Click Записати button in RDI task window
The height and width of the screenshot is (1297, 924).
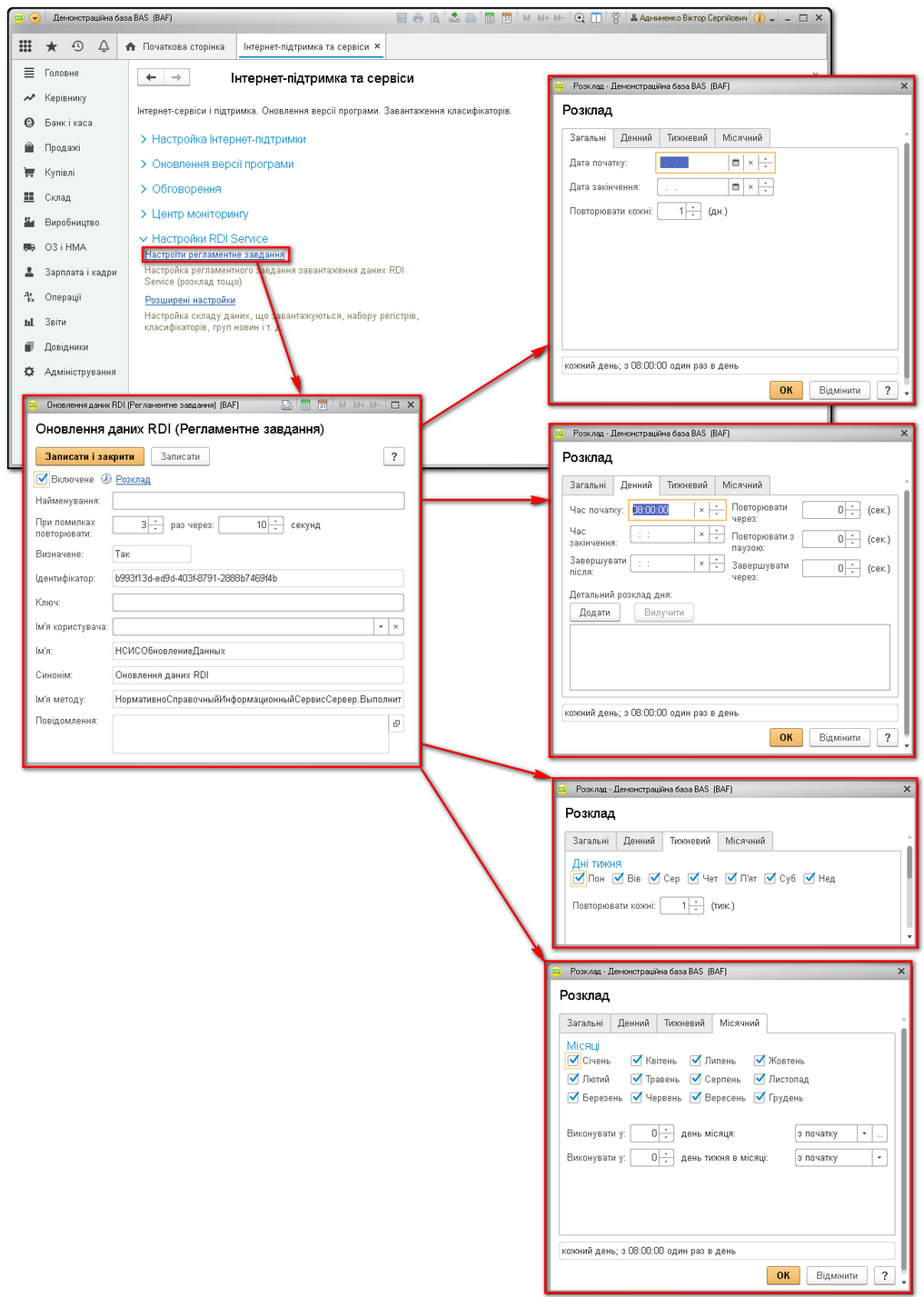coord(180,456)
